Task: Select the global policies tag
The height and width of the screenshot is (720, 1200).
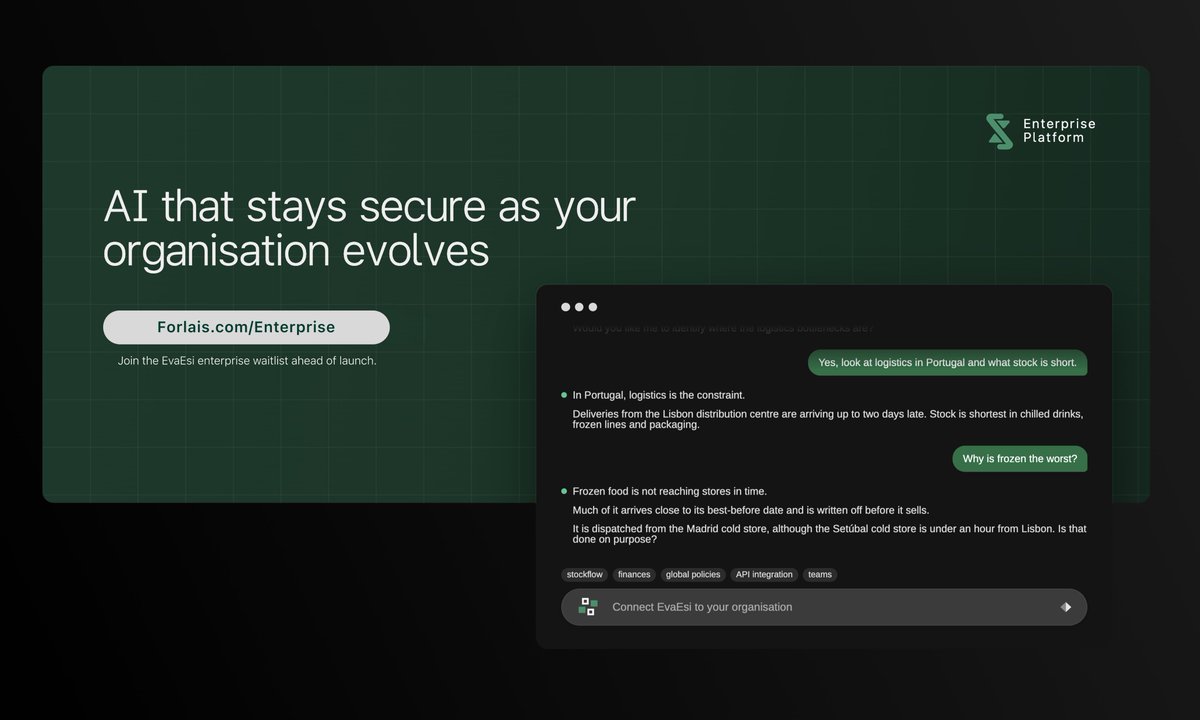Action: pos(693,575)
